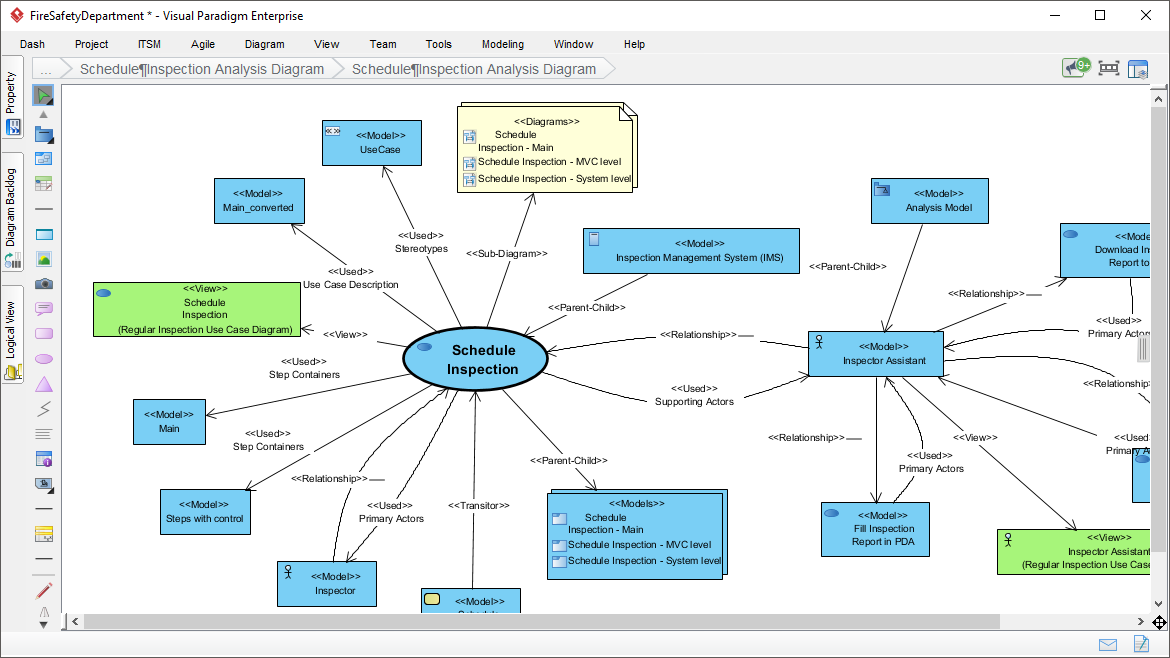The height and width of the screenshot is (658, 1170).
Task: Select the Inspector model node
Action: (327, 583)
